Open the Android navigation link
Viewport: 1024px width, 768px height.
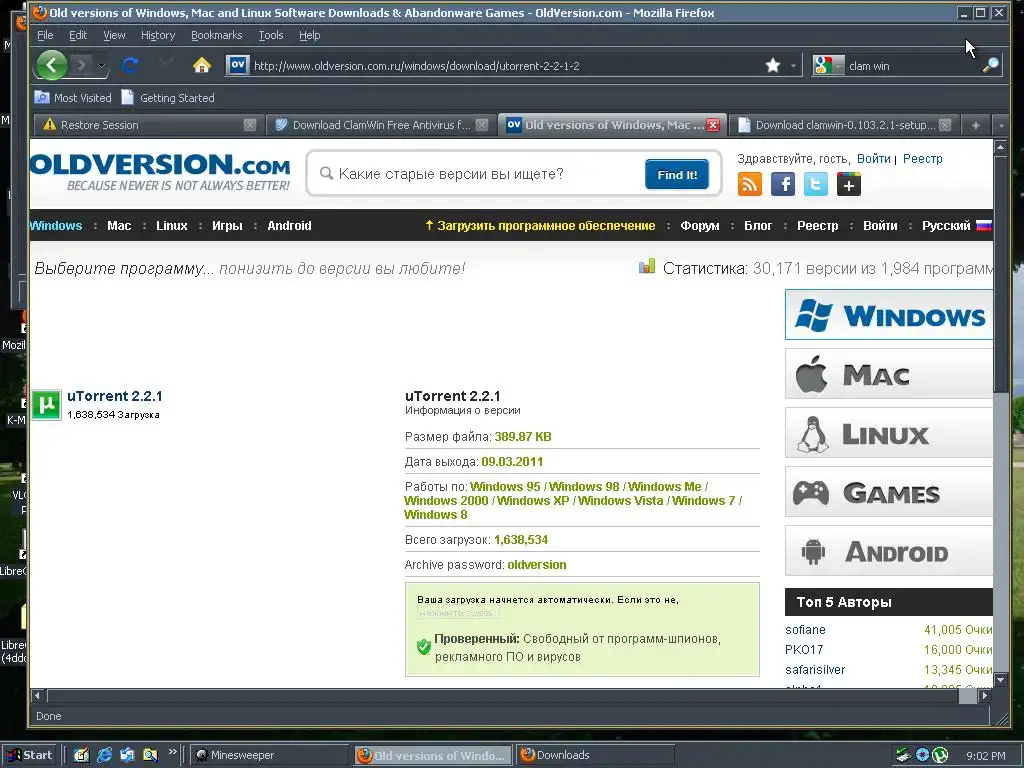click(x=289, y=225)
